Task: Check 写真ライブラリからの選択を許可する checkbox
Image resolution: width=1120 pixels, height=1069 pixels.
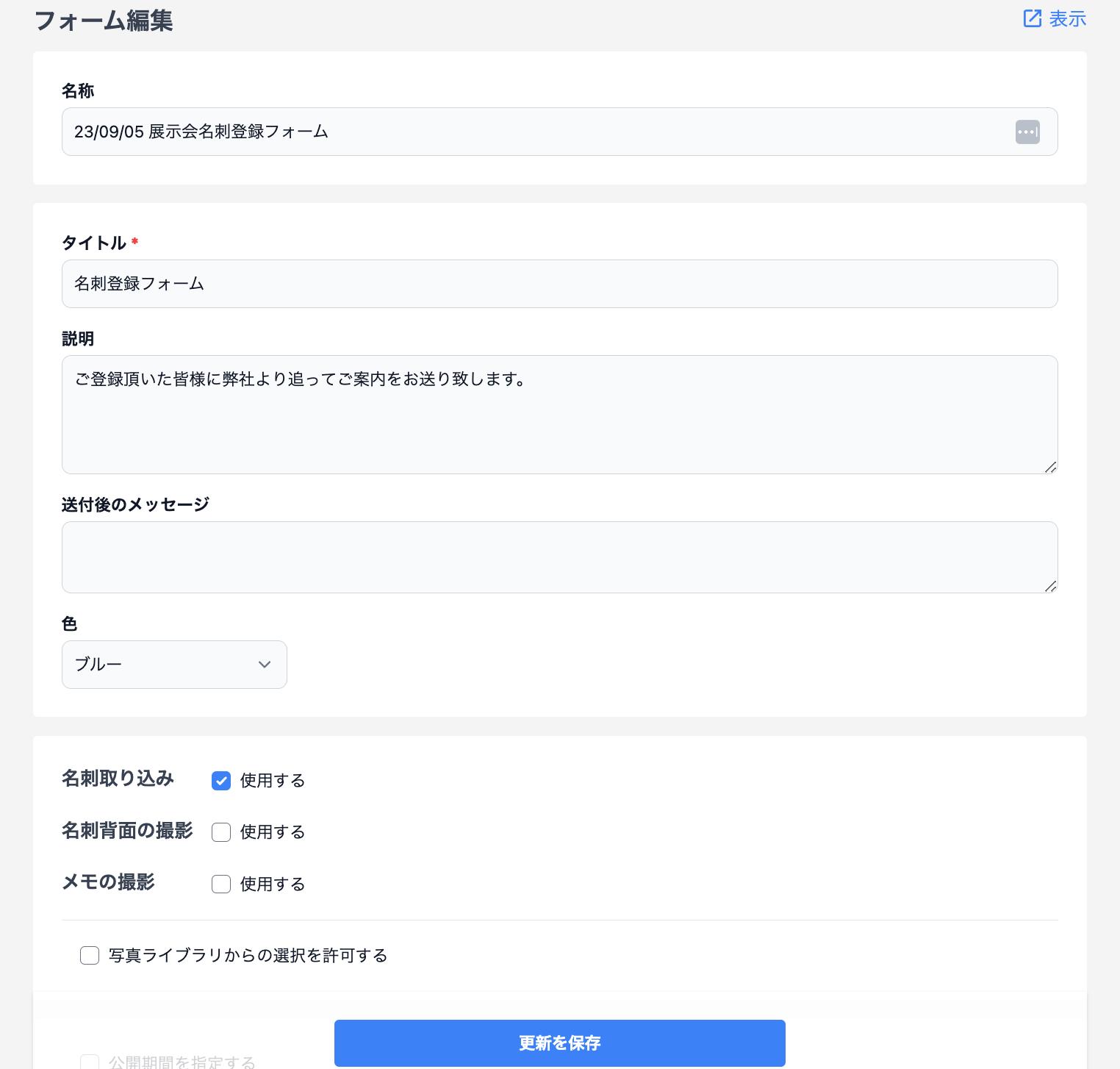Action: [90, 955]
